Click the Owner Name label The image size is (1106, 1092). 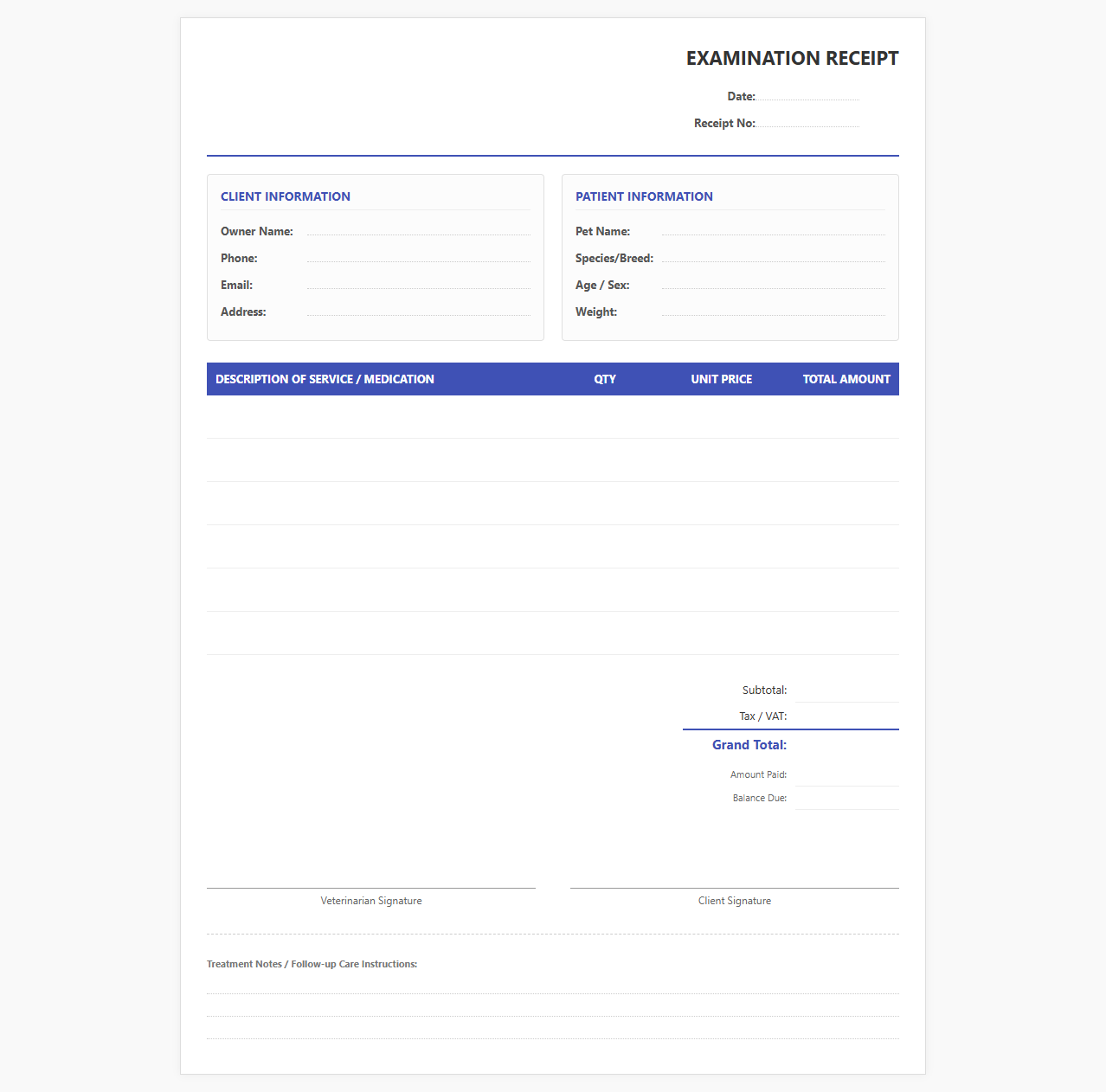[257, 231]
